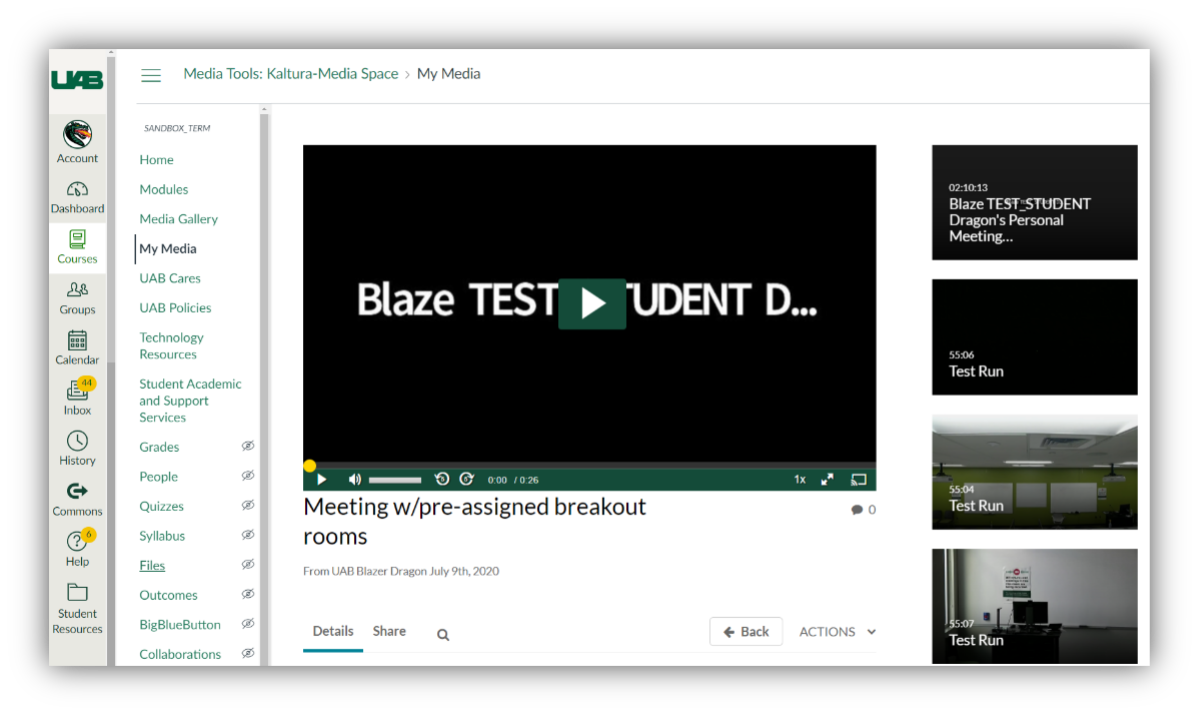Change playback speed via the 1x control
1200x715 pixels.
[x=799, y=479]
